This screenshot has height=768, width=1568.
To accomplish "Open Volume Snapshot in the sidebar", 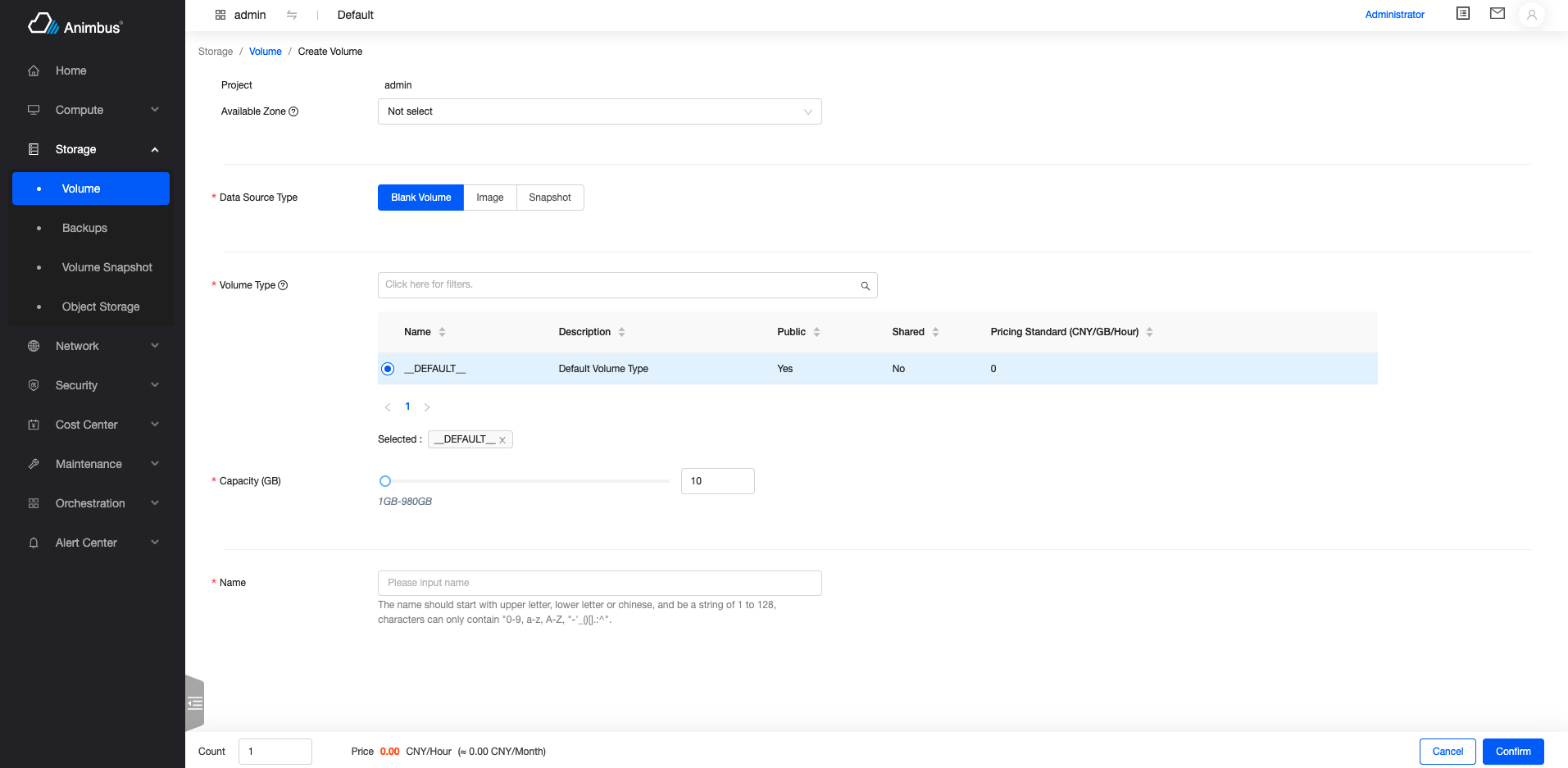I will click(x=107, y=267).
